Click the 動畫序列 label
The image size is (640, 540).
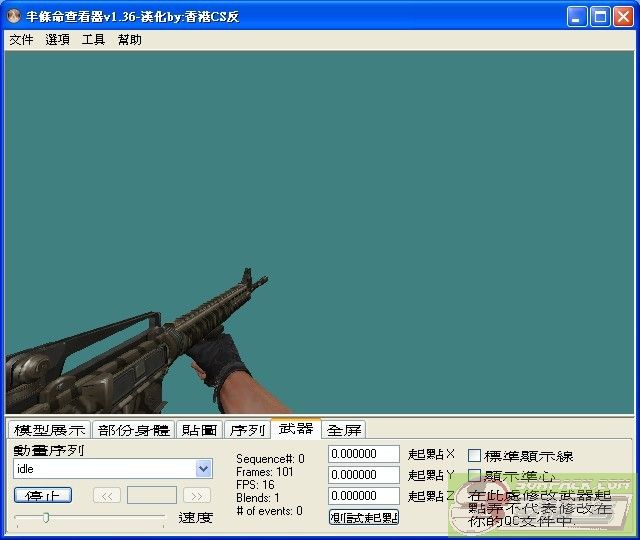pyautogui.click(x=49, y=450)
